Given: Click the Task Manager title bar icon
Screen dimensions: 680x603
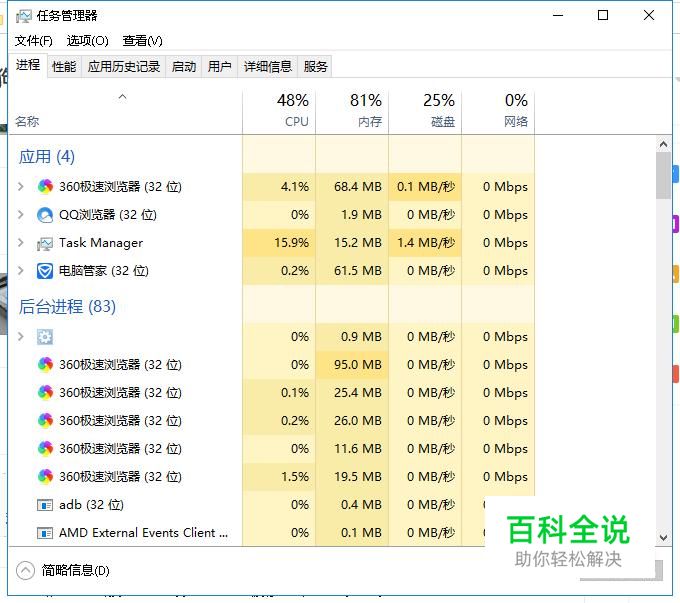Looking at the screenshot, I should tap(24, 16).
